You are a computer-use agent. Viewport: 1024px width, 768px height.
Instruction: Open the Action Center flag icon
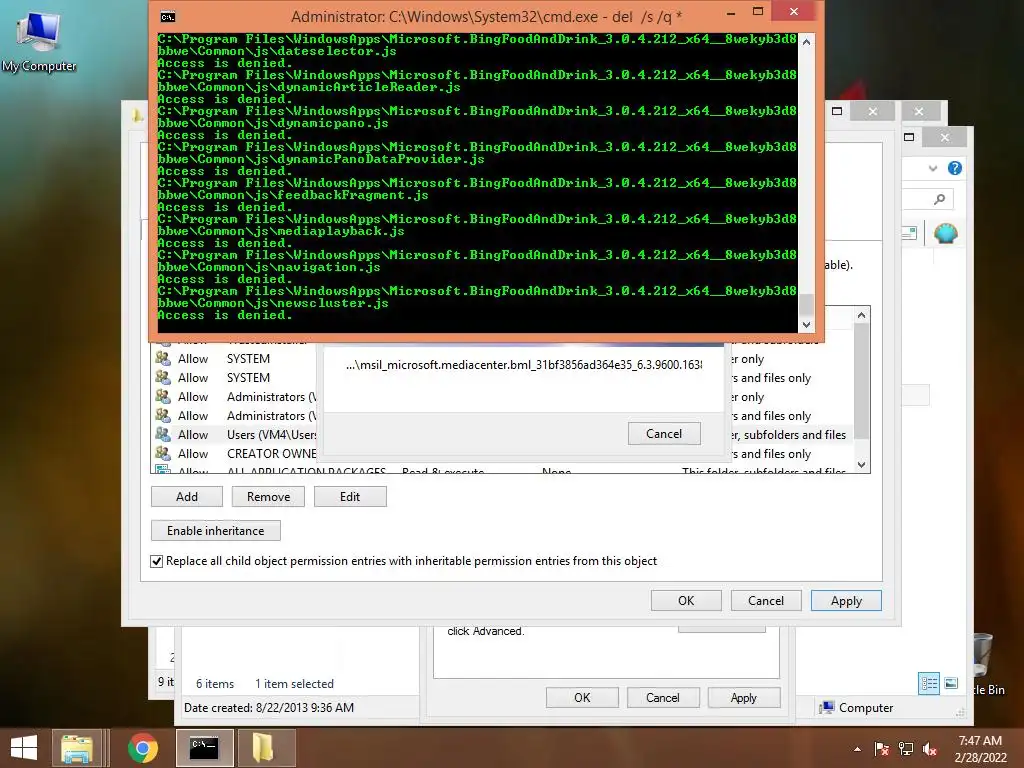[881, 749]
